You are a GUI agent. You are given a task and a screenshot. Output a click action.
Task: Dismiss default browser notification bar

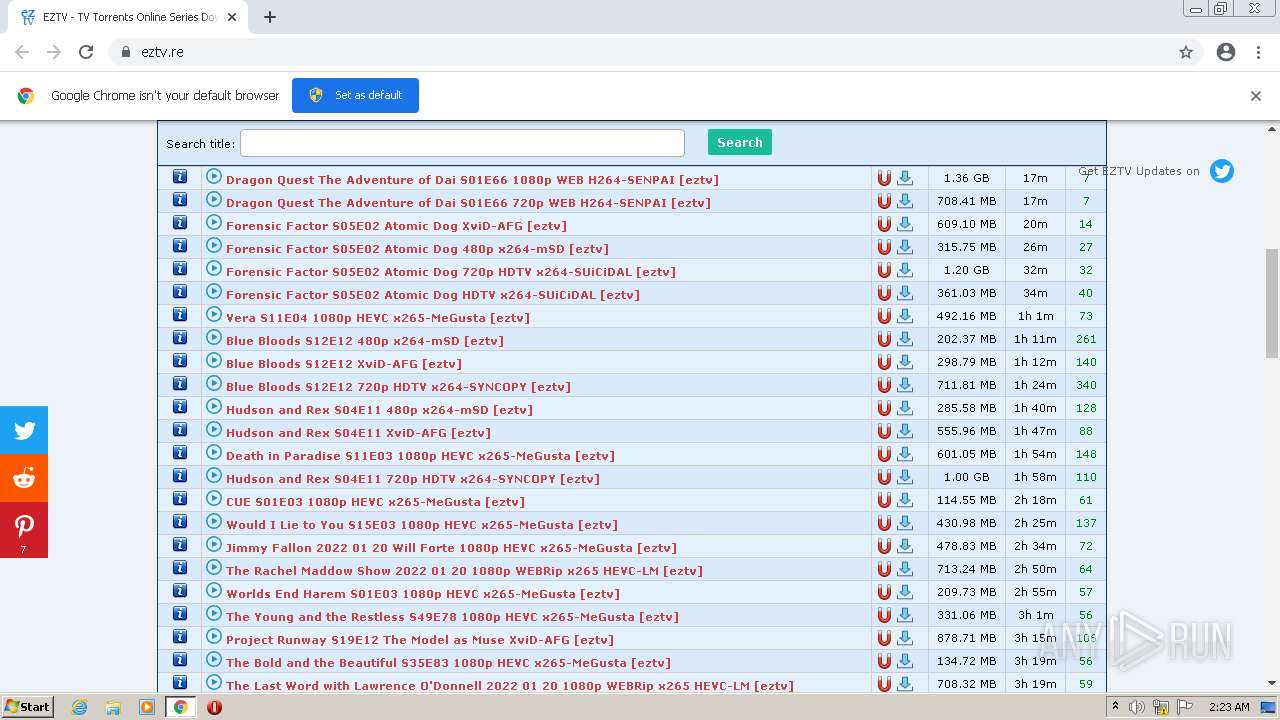pos(1256,96)
